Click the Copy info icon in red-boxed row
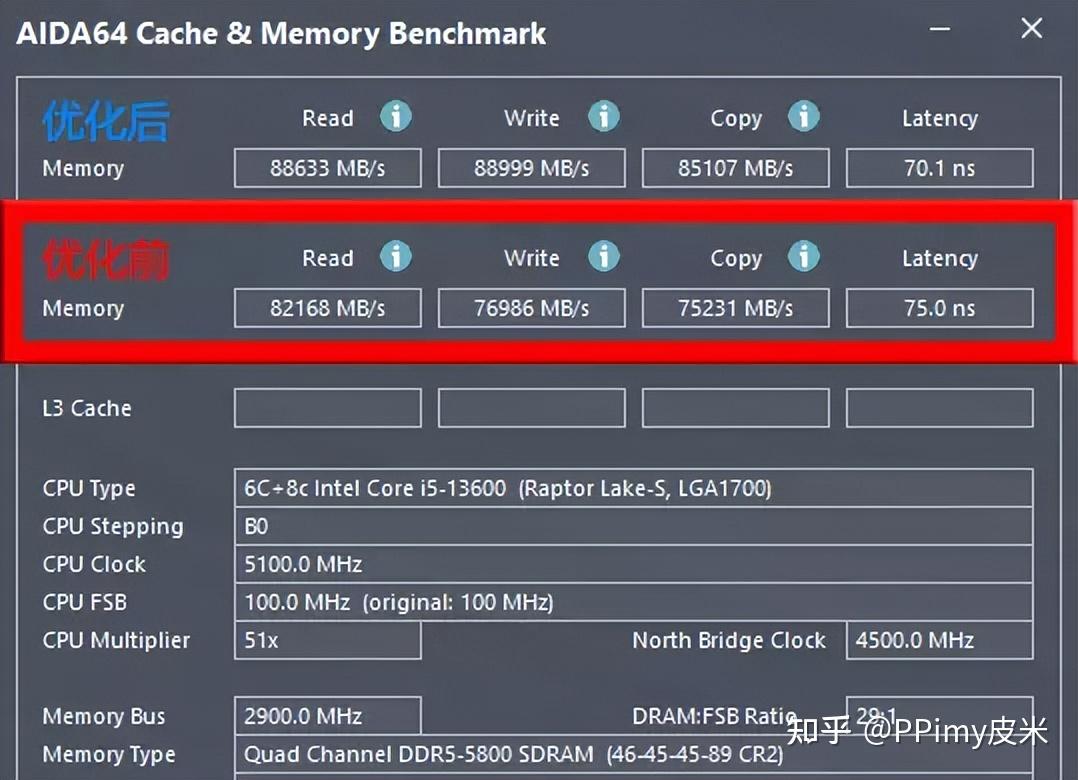This screenshot has width=1078, height=780. (804, 256)
